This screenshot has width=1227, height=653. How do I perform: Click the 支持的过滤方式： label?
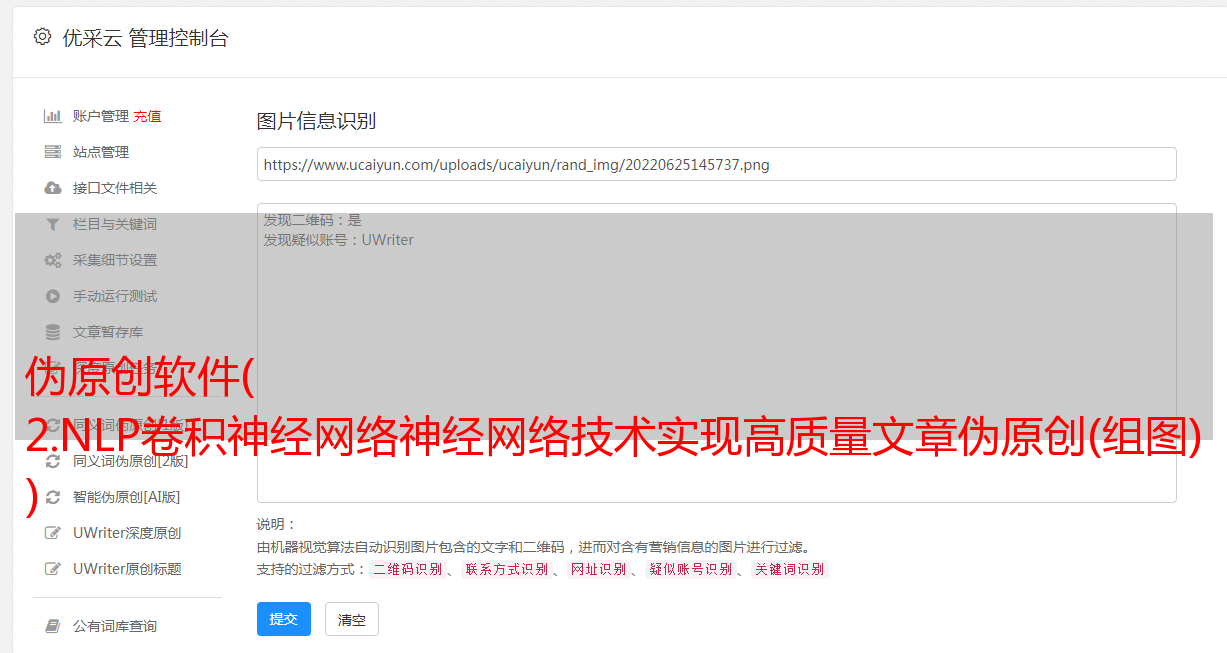coord(311,569)
